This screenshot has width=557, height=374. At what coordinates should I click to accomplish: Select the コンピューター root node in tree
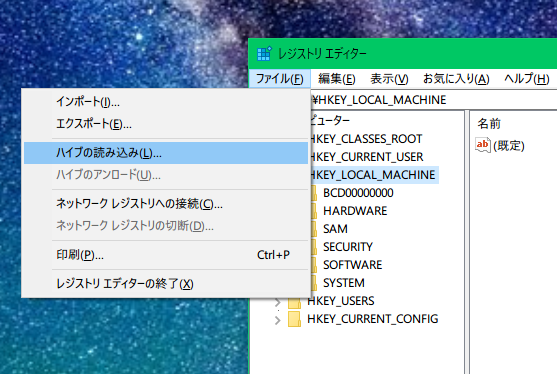[330, 121]
